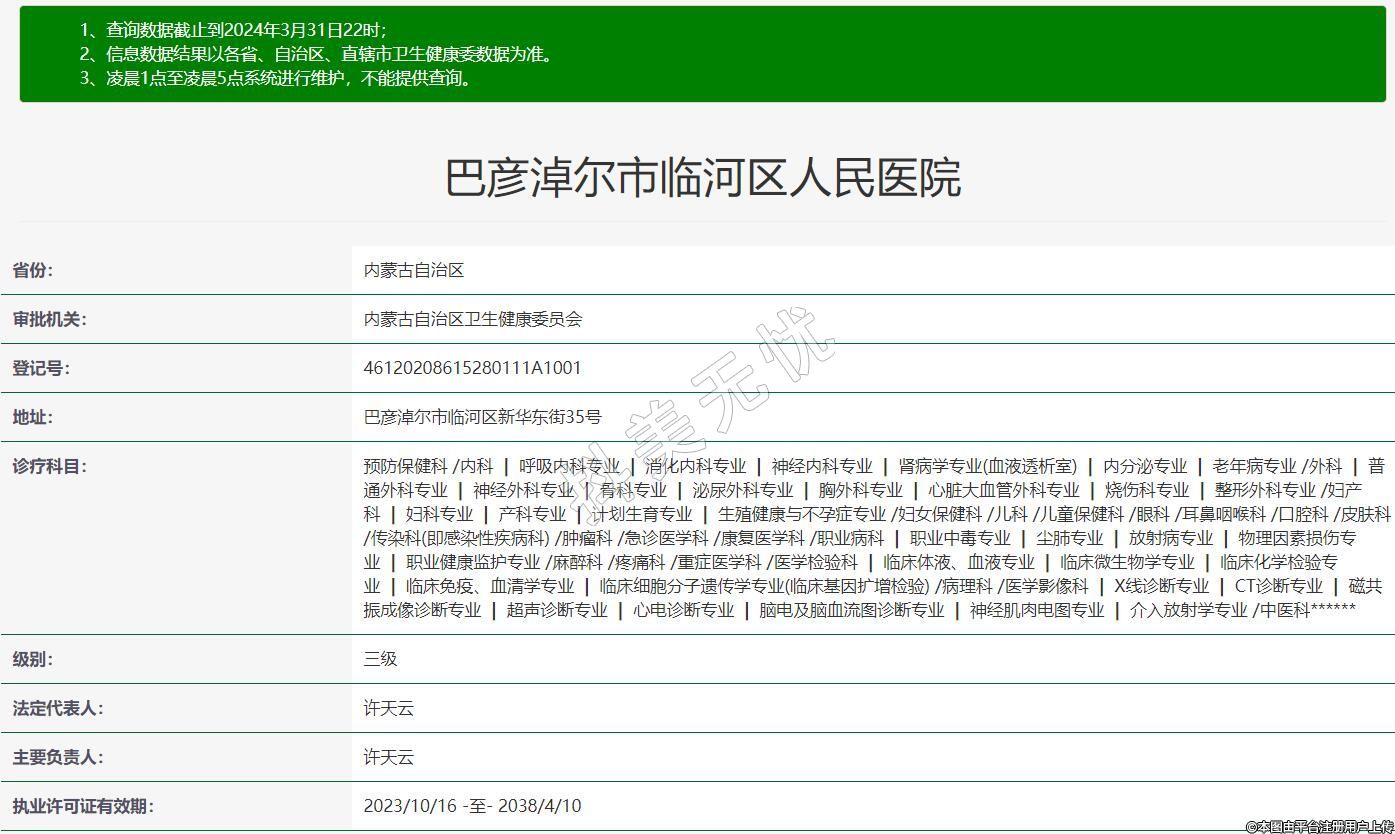Click the 地址 row label

33,417
